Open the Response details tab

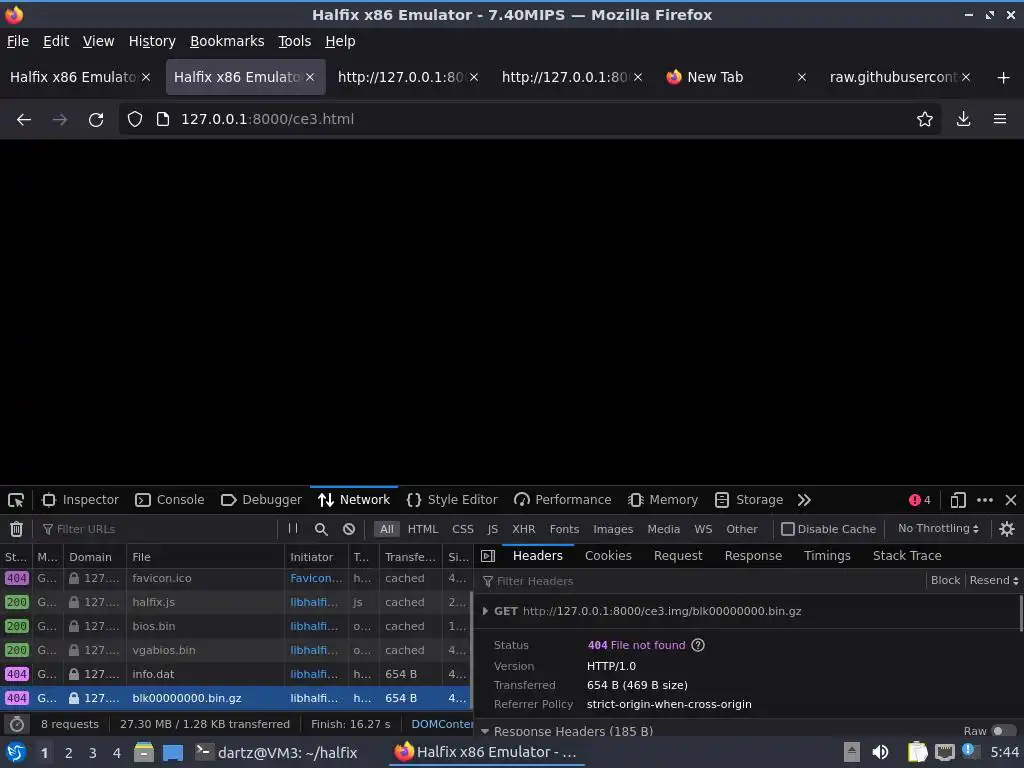click(x=753, y=556)
